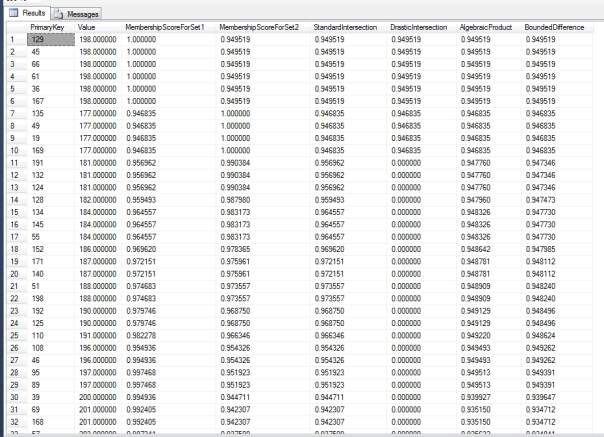Click PrimaryKey cell 66

(x=50, y=64)
